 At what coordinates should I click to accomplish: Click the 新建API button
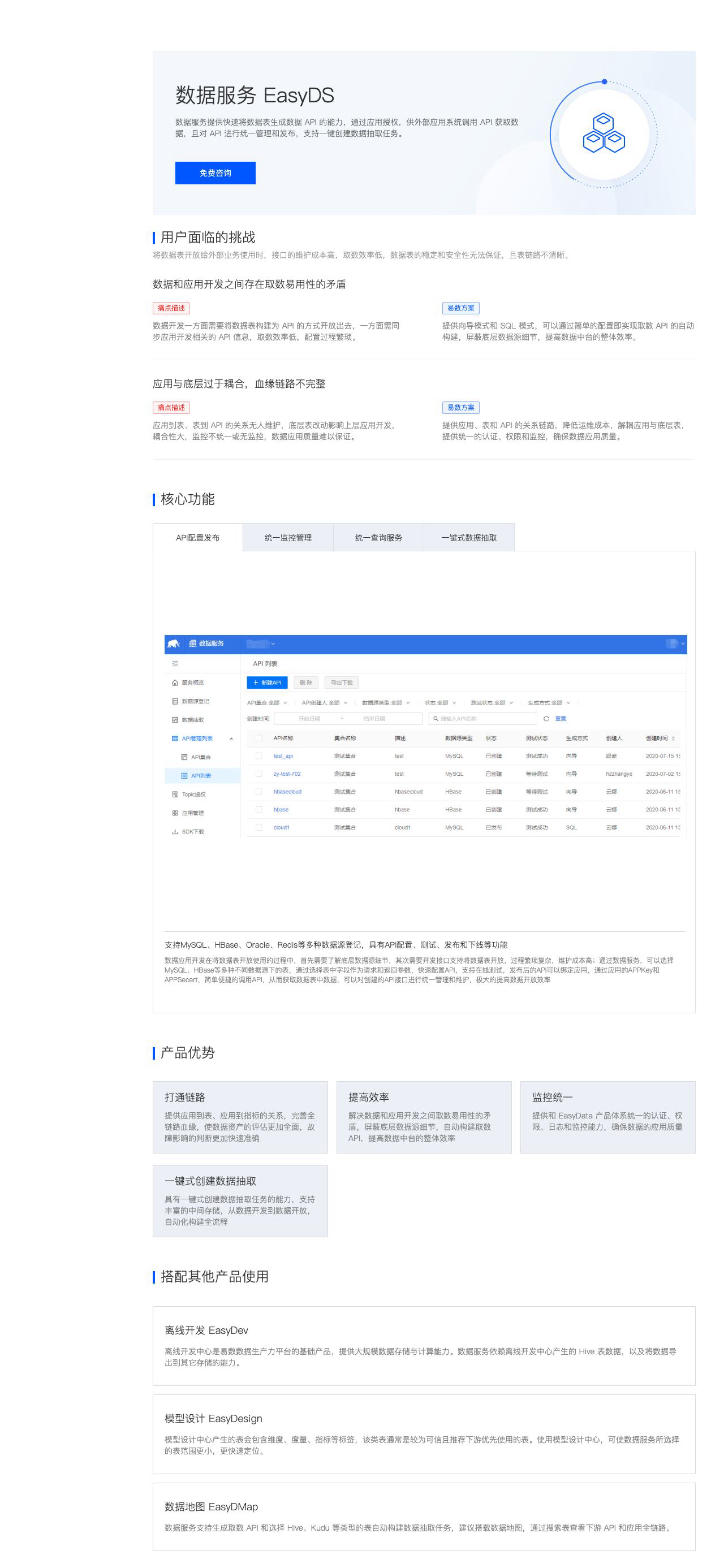click(x=268, y=683)
